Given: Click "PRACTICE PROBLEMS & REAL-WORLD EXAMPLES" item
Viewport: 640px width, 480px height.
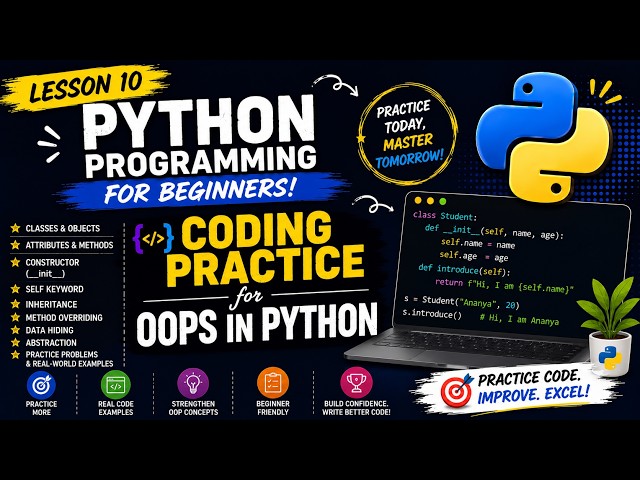Looking at the screenshot, I should 69,359.
